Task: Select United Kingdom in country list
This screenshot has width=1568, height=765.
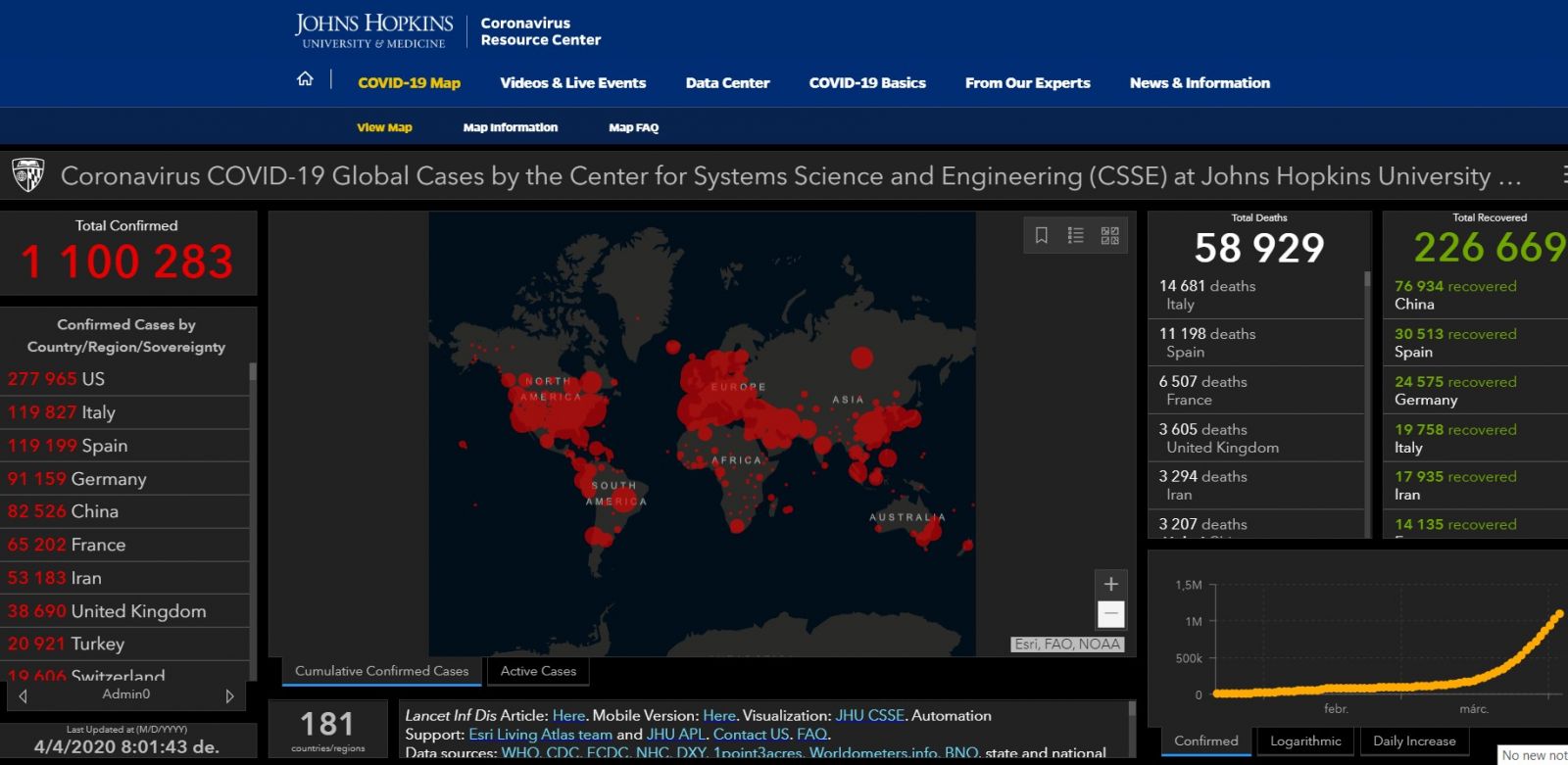Action: [124, 611]
